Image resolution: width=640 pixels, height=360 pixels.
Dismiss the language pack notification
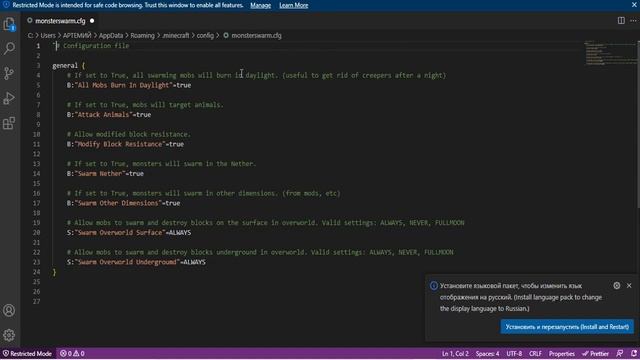[x=629, y=286]
